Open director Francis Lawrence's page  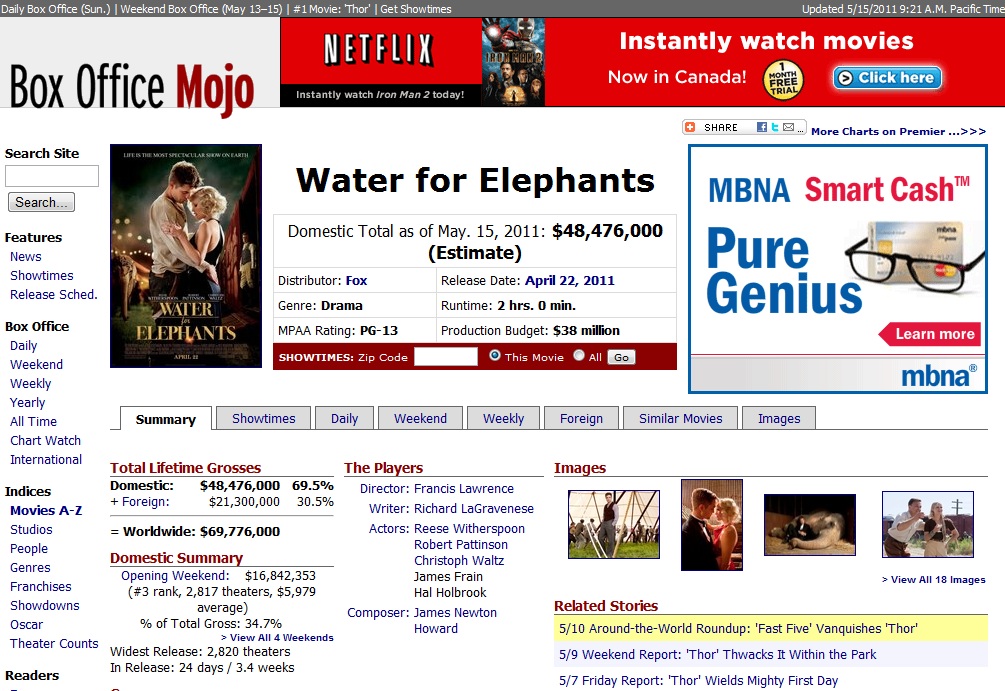pos(463,489)
